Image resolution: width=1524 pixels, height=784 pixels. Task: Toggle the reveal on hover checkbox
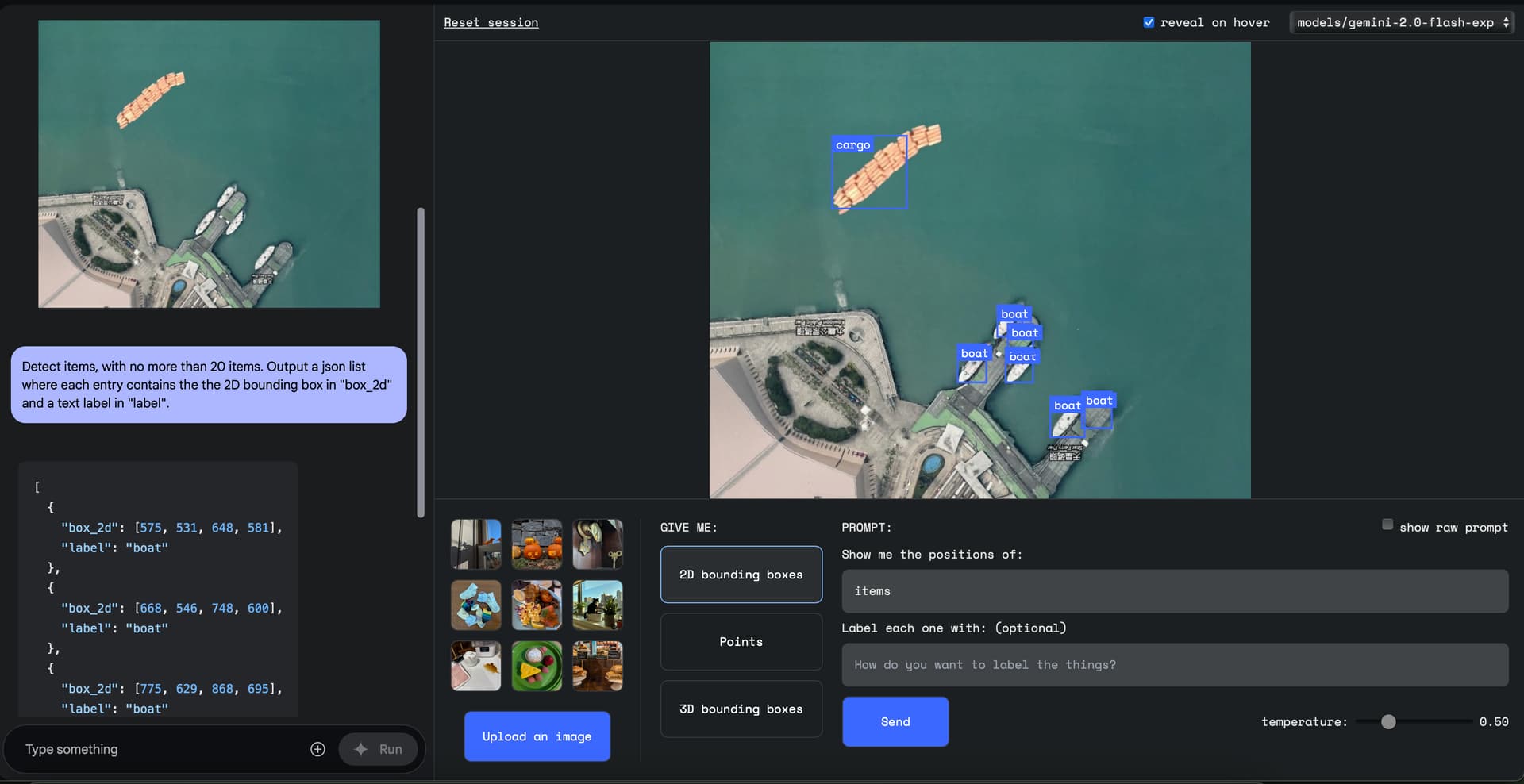[x=1149, y=22]
